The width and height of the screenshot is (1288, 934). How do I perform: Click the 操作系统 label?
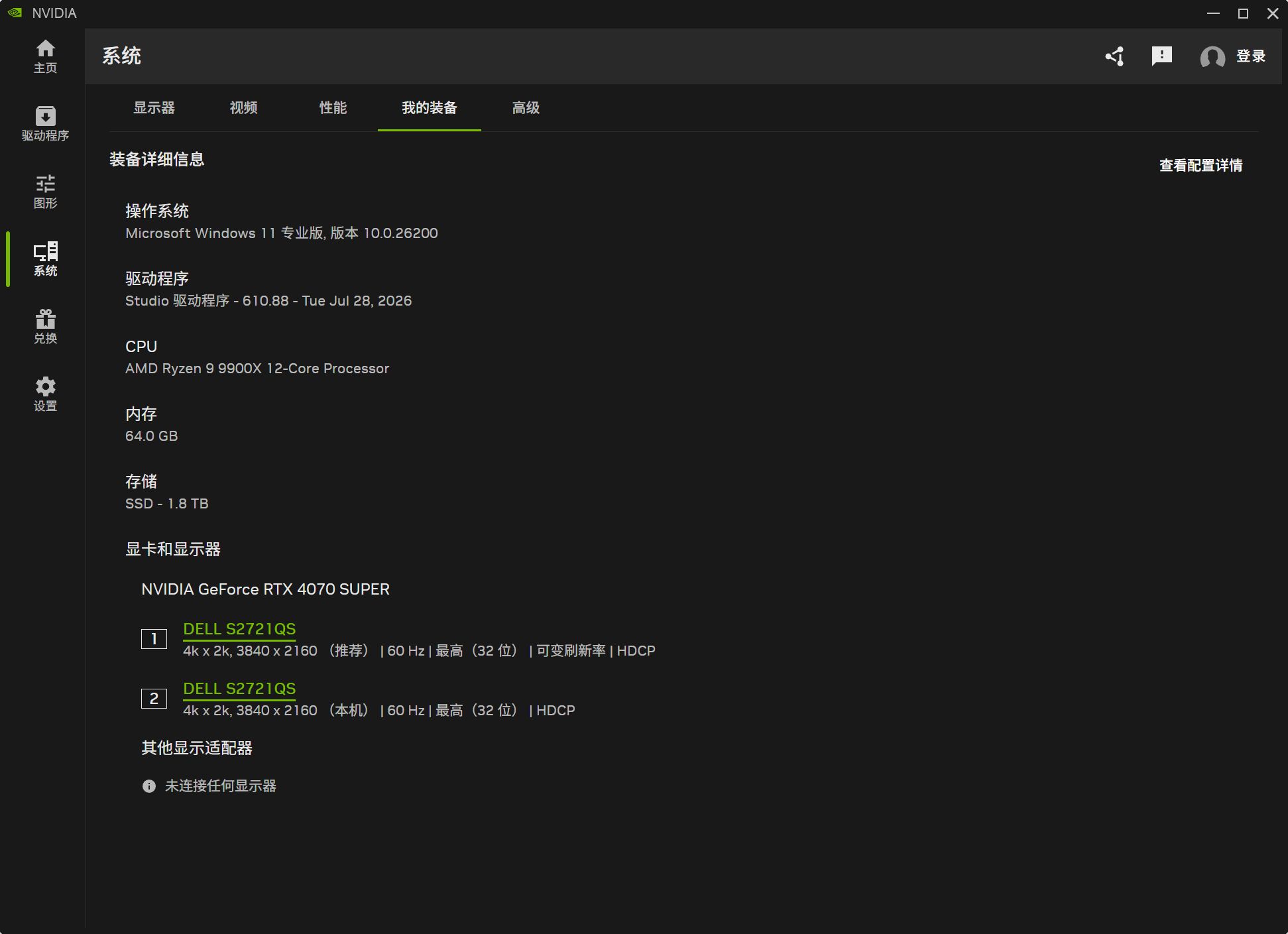click(x=157, y=211)
